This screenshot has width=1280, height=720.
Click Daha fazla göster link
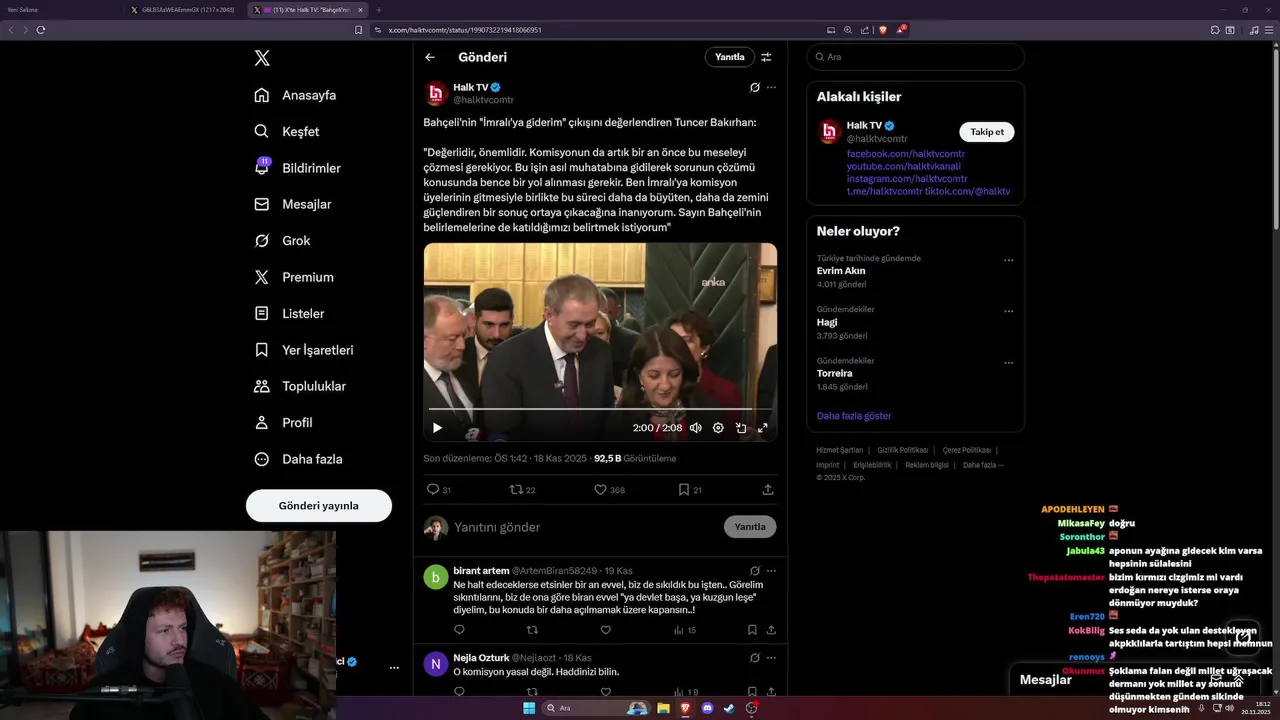click(854, 416)
